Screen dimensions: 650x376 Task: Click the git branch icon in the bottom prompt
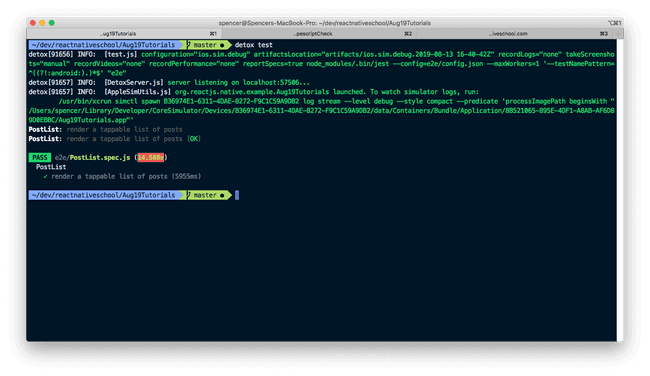189,195
